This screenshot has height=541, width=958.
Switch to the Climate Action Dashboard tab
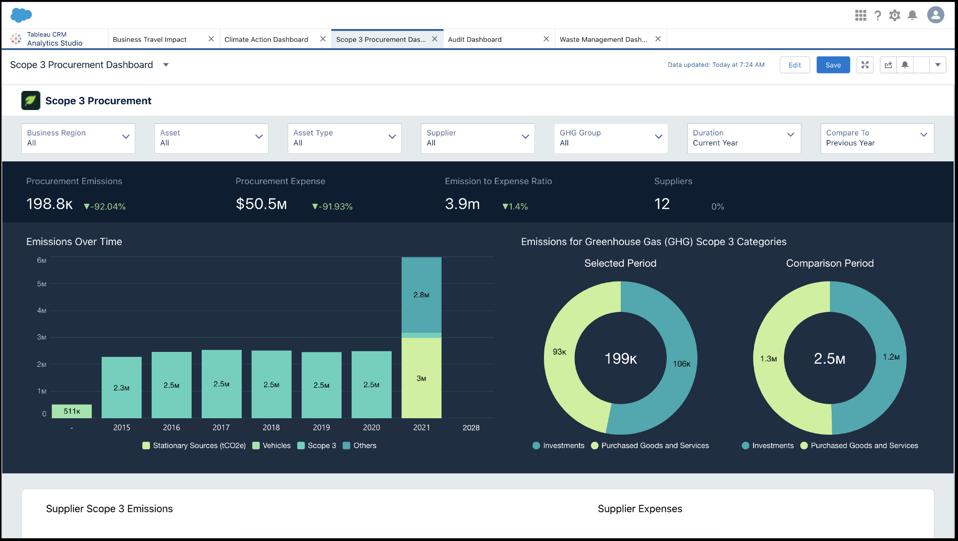coord(266,39)
